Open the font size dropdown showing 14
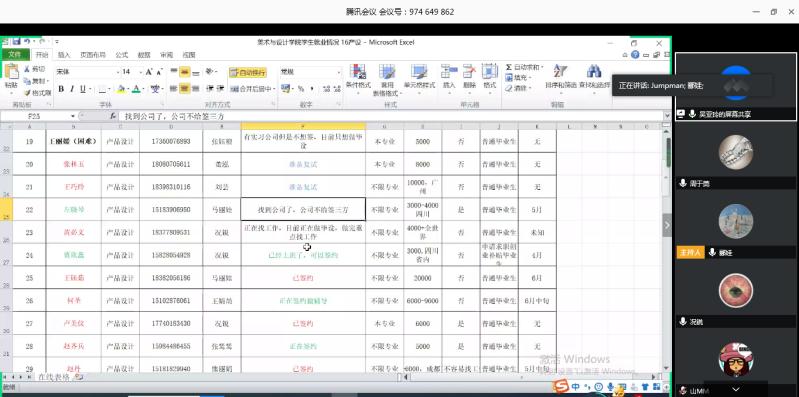The height and width of the screenshot is (397, 799). 140,72
